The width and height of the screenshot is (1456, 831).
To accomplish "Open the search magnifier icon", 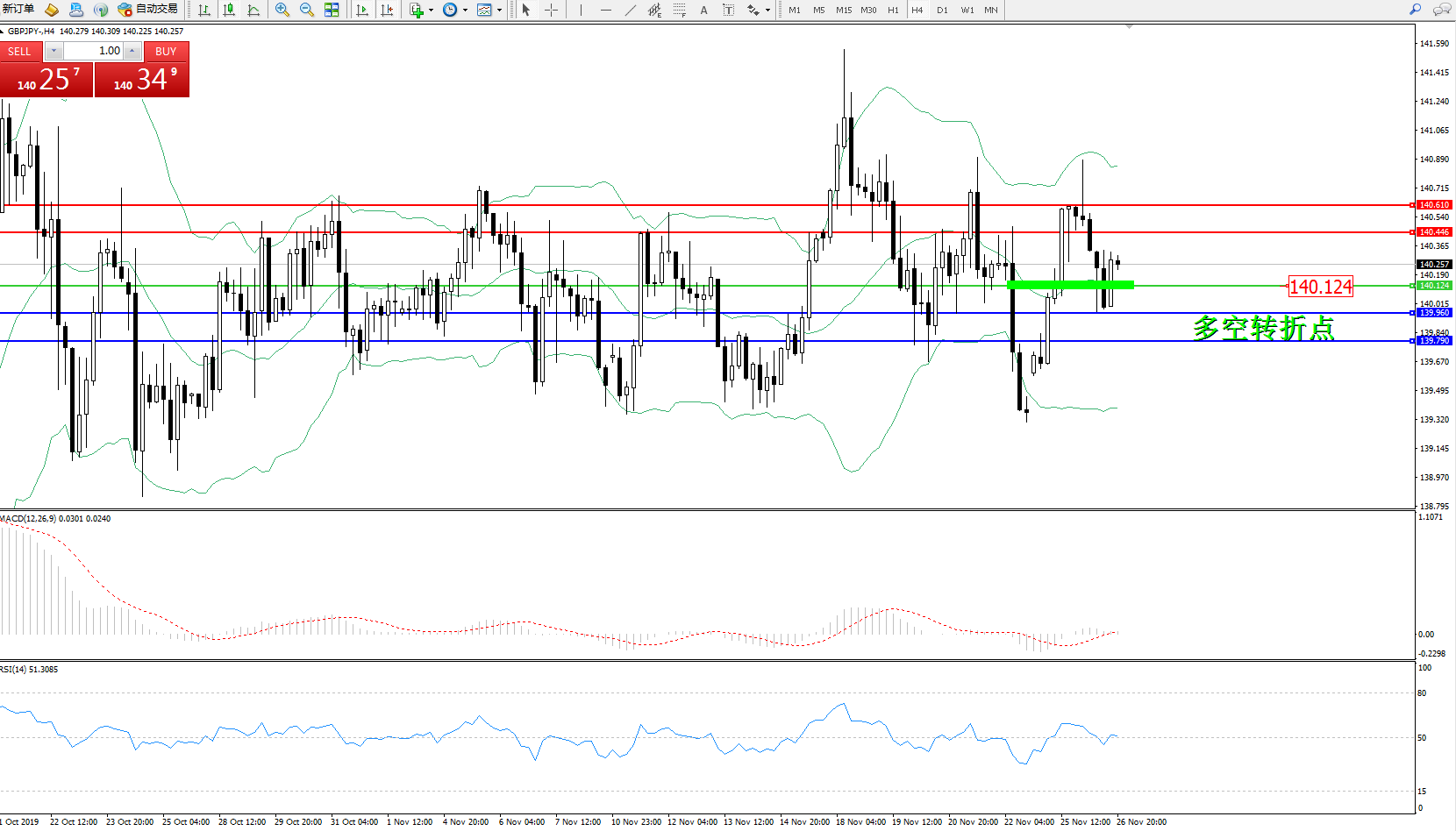I will [x=1415, y=10].
